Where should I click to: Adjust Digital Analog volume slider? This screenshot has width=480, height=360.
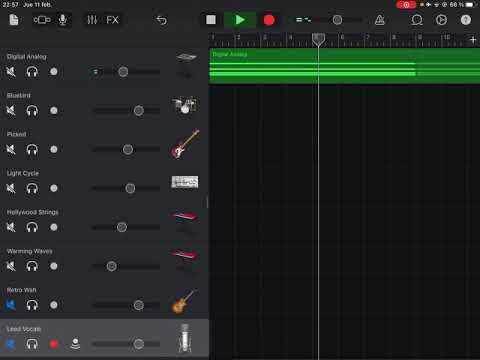(123, 72)
